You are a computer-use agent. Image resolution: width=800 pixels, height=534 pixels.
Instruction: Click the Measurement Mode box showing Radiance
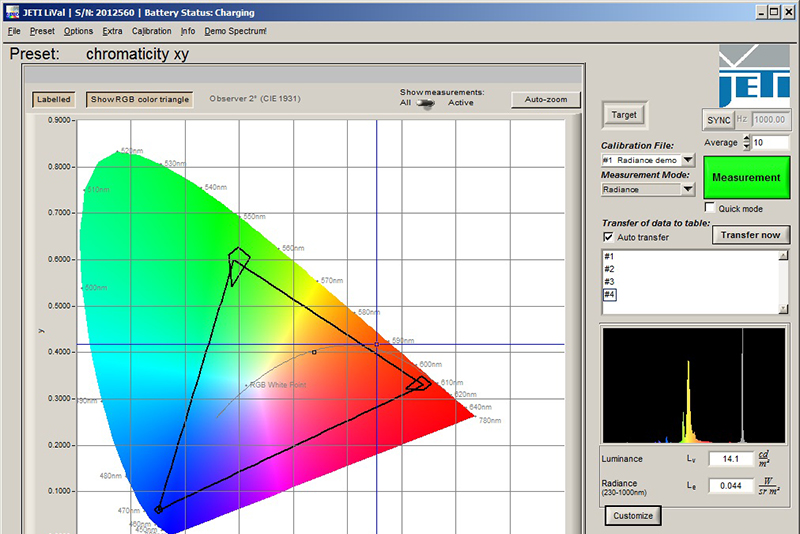(x=641, y=189)
